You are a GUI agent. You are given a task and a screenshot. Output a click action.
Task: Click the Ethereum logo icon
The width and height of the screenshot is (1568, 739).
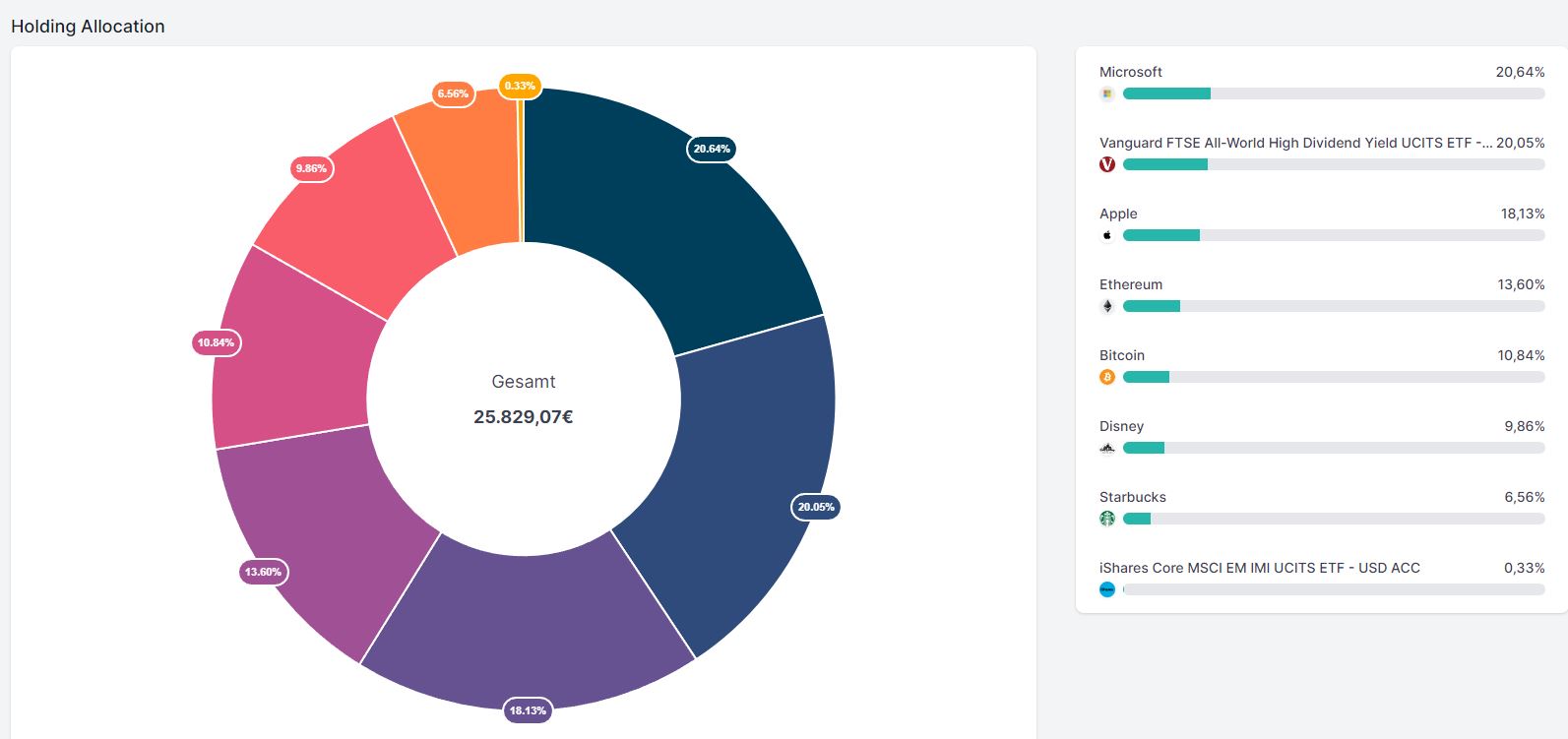tap(1107, 306)
